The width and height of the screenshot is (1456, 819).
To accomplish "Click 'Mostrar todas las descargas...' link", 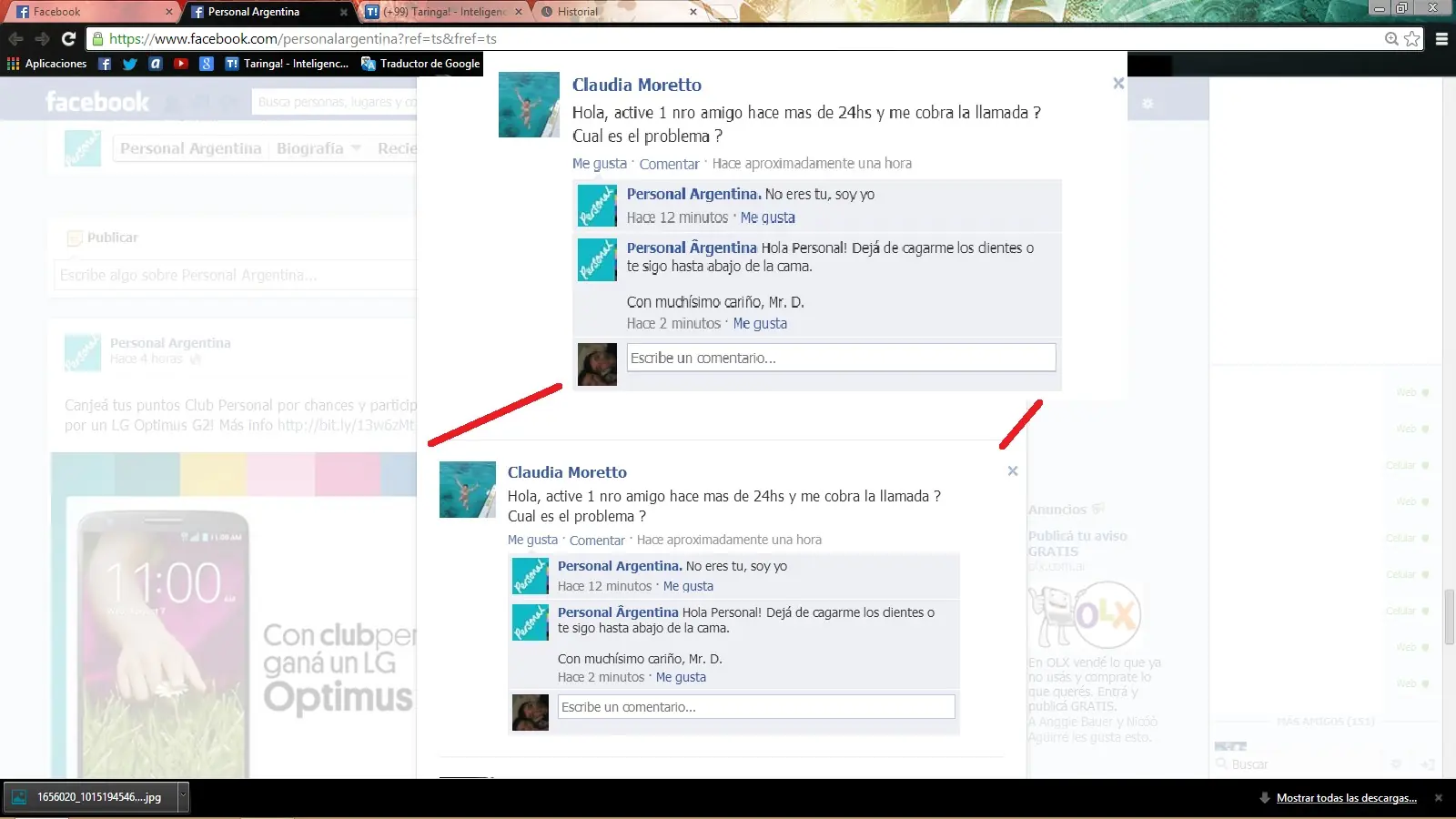I will [1346, 798].
